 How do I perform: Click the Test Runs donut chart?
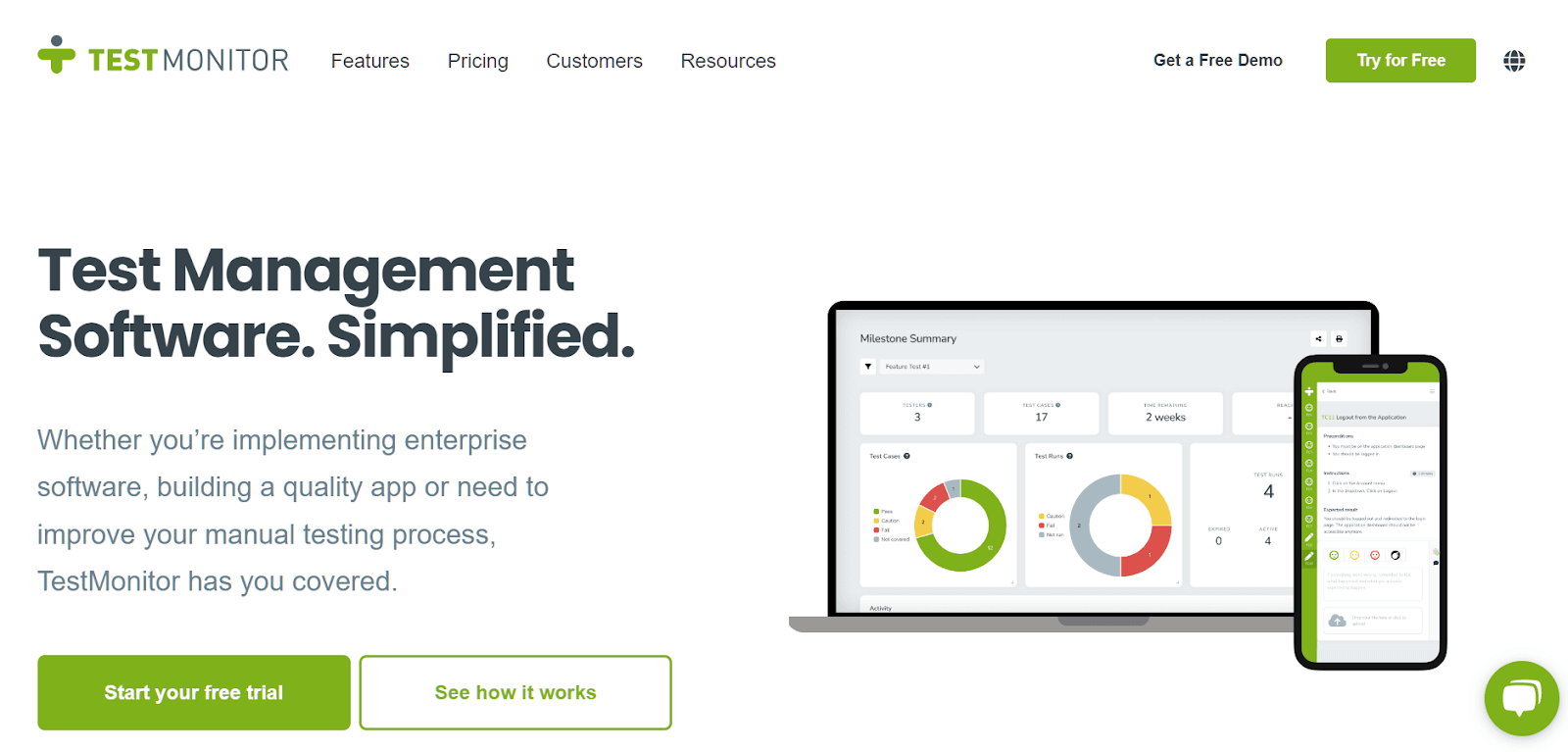tap(1120, 526)
